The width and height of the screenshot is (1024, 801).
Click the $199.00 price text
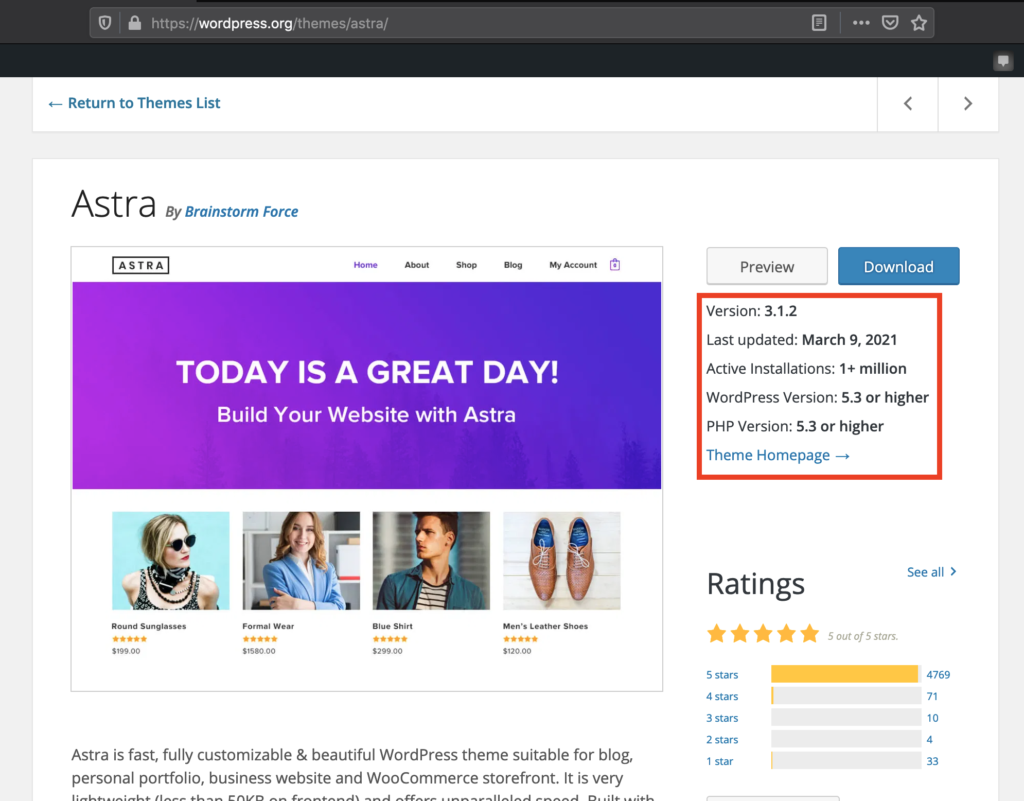(126, 651)
